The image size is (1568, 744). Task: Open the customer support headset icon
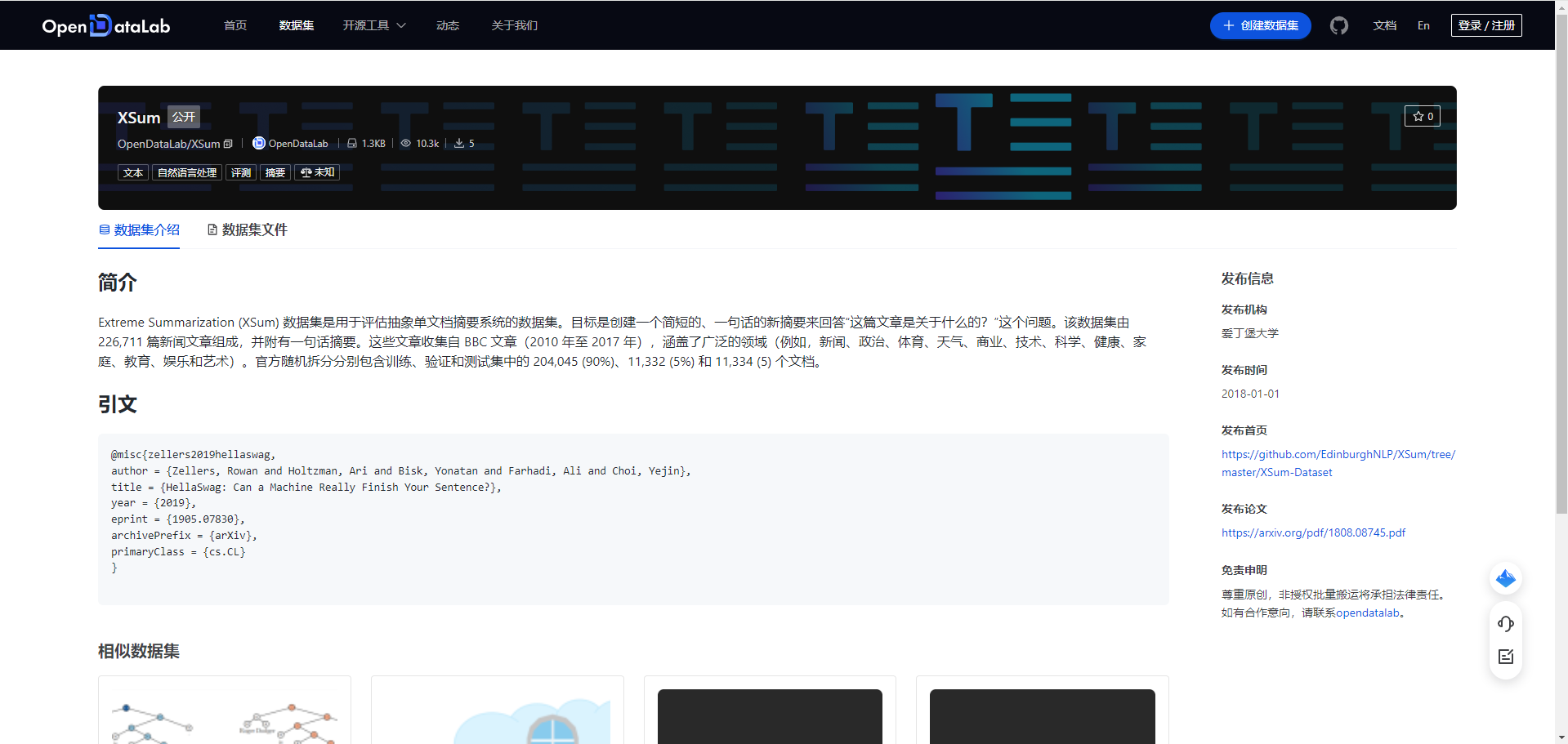[x=1506, y=624]
